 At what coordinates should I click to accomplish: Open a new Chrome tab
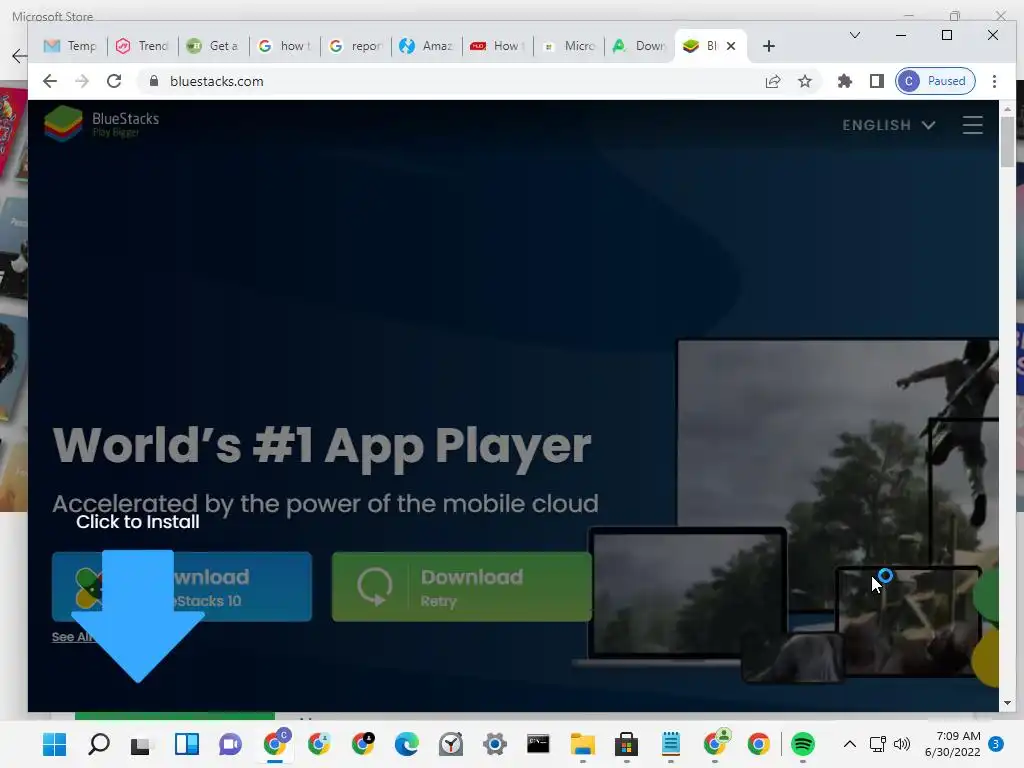click(769, 46)
